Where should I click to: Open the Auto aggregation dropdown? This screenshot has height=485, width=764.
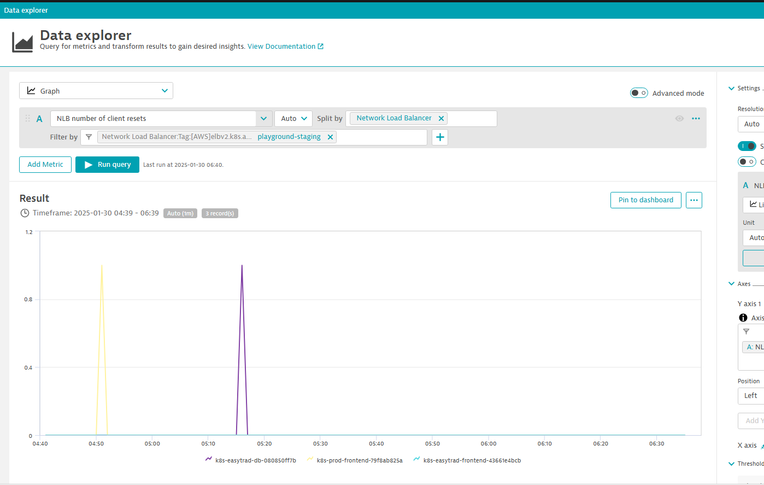(293, 118)
